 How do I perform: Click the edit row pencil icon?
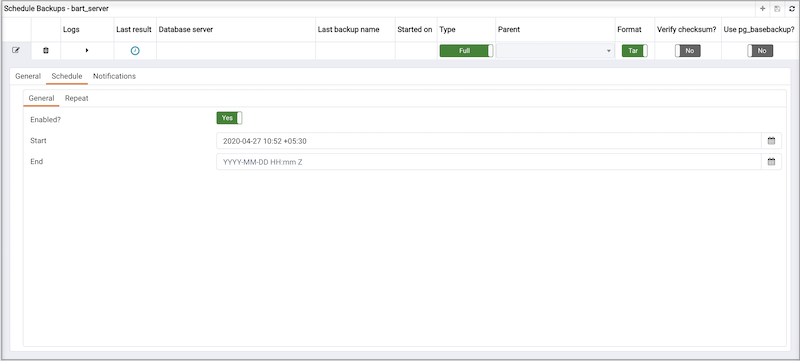click(16, 50)
